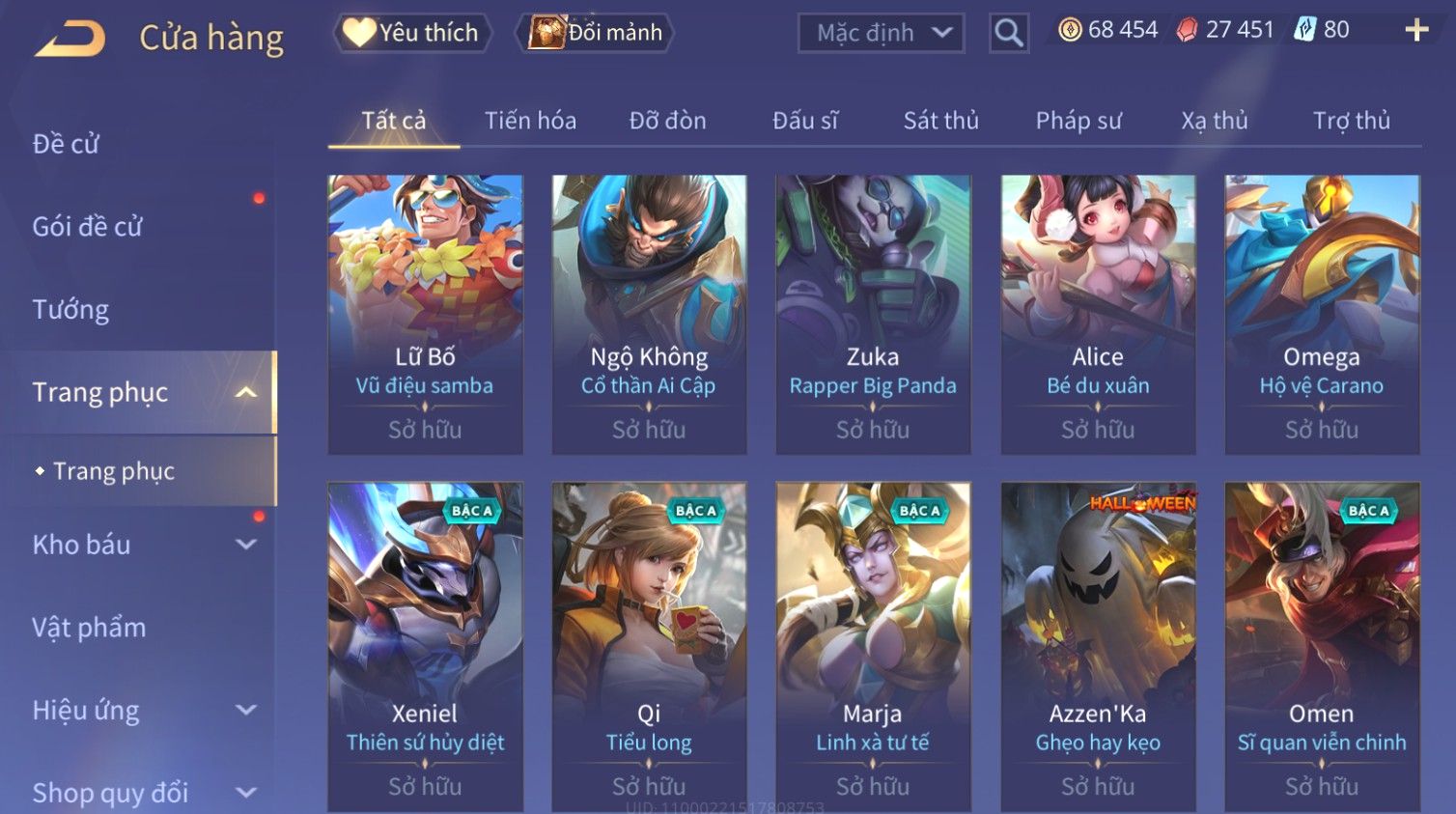Collapse the Trang phục sidebar section
This screenshot has height=814, width=1456.
[x=246, y=392]
